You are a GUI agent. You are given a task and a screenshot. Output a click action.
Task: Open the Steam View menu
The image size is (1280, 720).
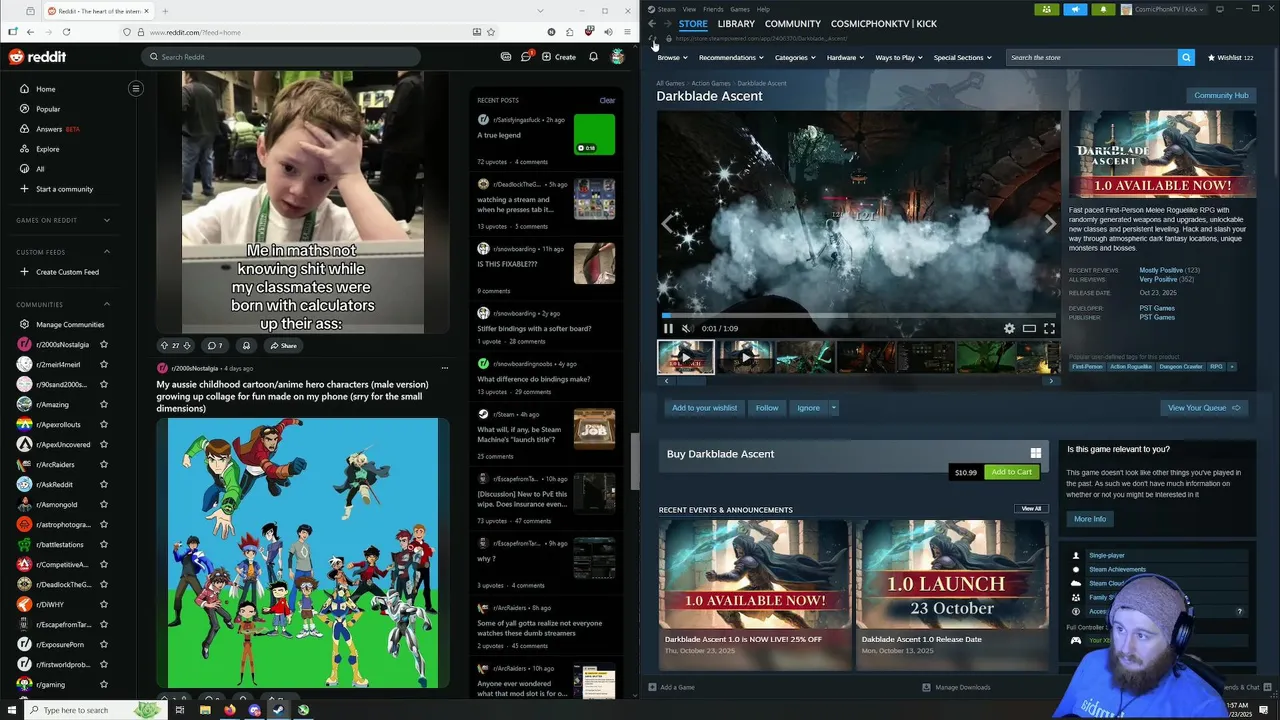(x=689, y=9)
